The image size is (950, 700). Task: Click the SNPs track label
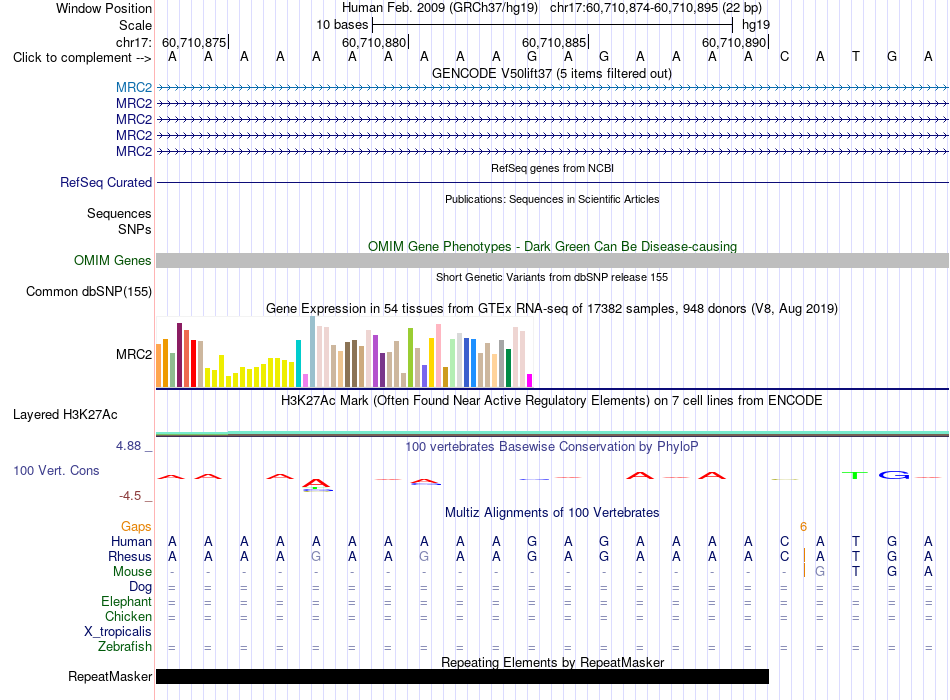pos(135,229)
